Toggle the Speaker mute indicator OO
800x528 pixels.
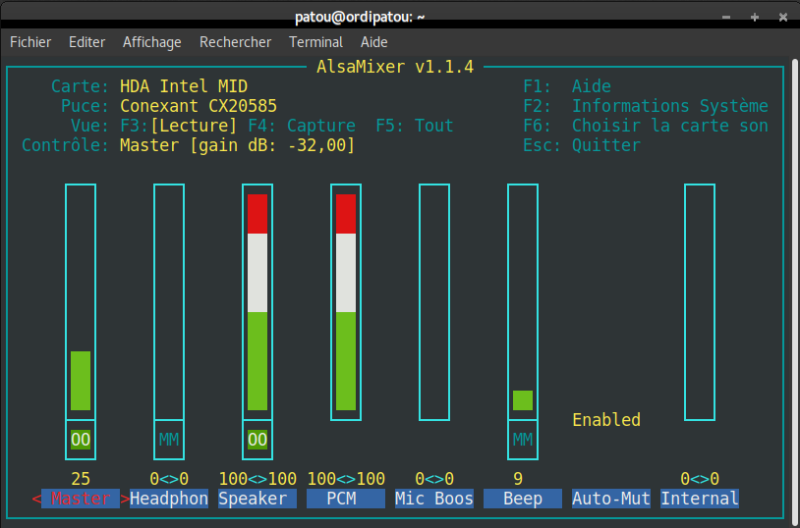(x=257, y=439)
